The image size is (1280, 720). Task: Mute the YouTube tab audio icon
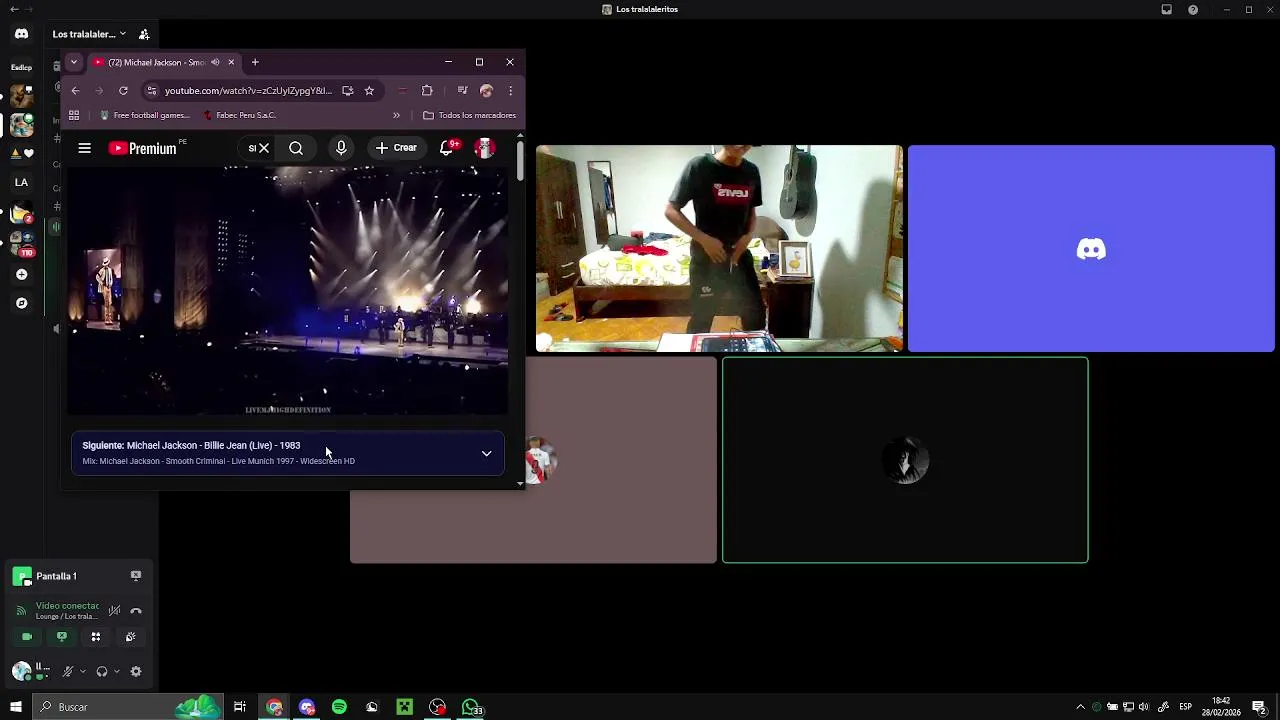pyautogui.click(x=215, y=62)
